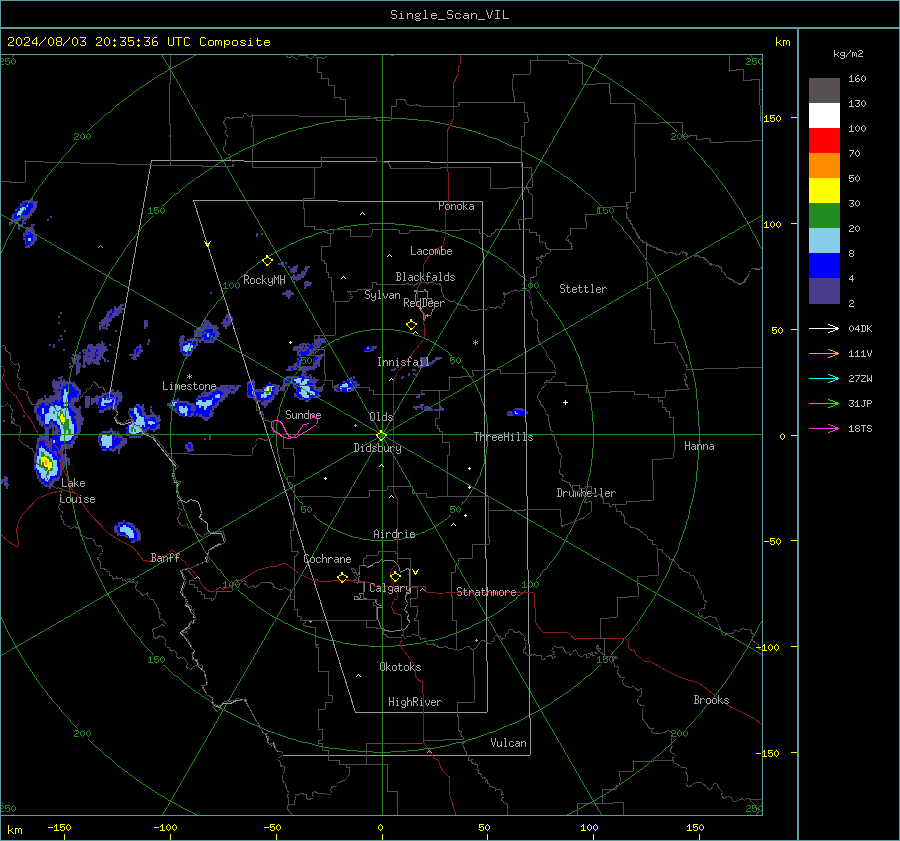Click the Sundre city label
900x841 pixels.
click(303, 414)
